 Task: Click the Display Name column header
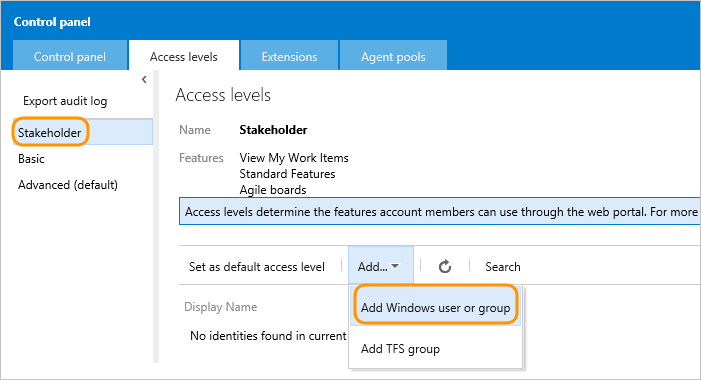tap(220, 307)
